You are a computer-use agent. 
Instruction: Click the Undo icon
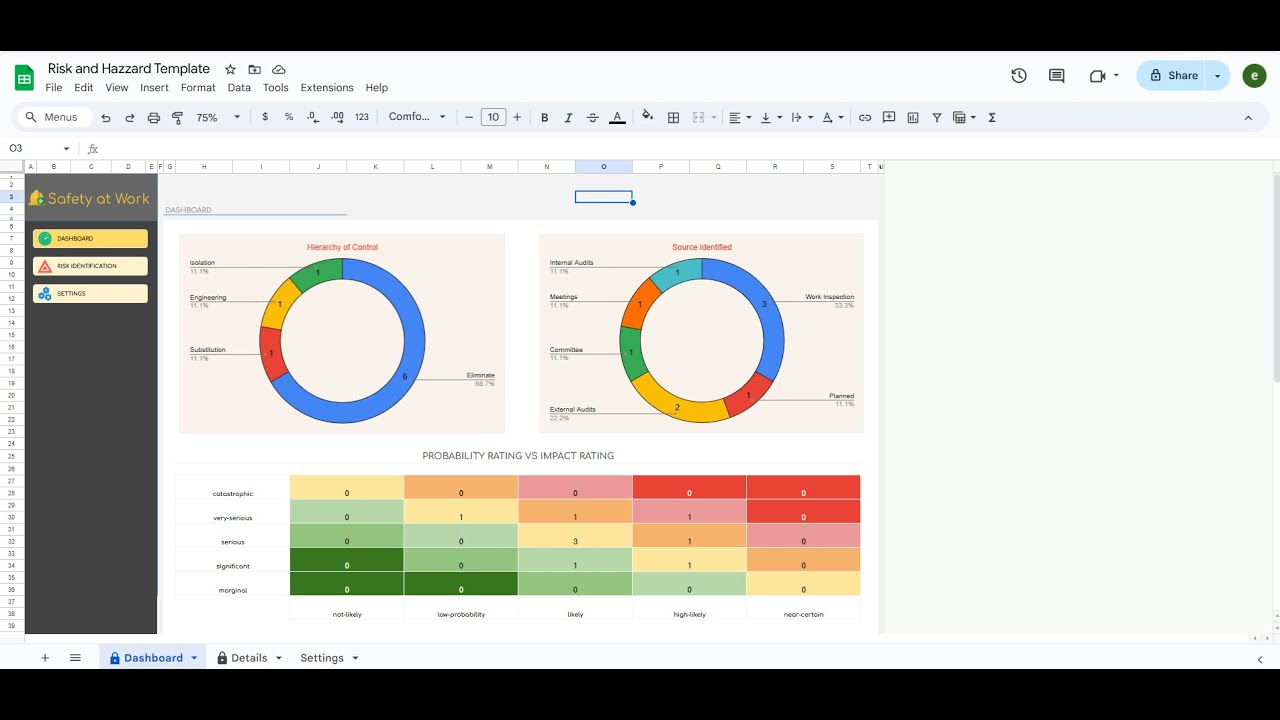coord(106,117)
